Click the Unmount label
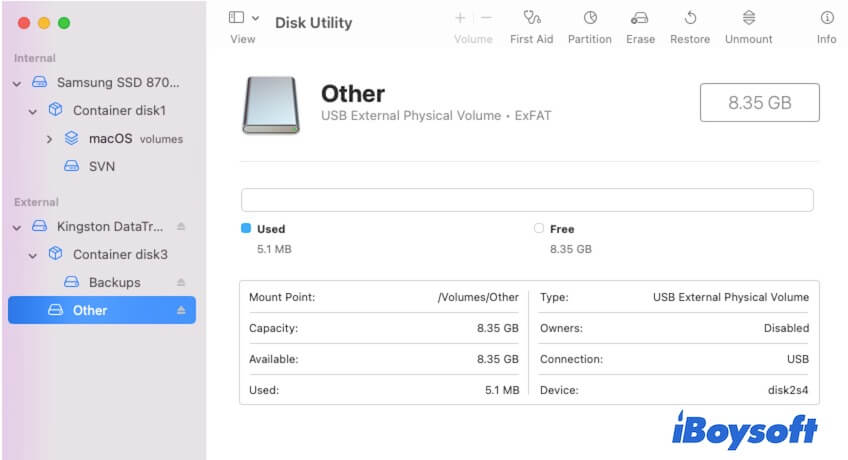 pos(748,39)
